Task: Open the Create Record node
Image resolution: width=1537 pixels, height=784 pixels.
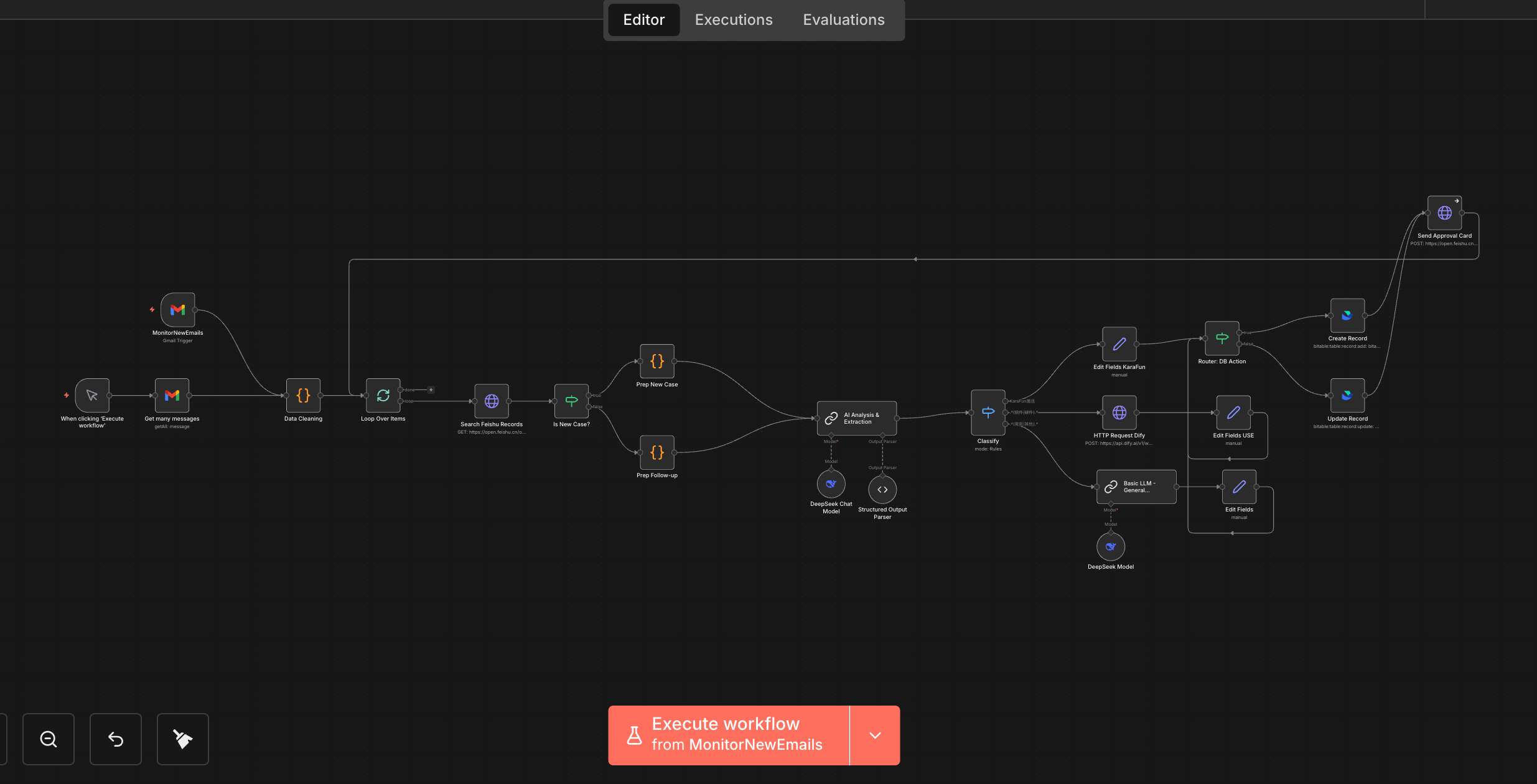Action: point(1347,315)
